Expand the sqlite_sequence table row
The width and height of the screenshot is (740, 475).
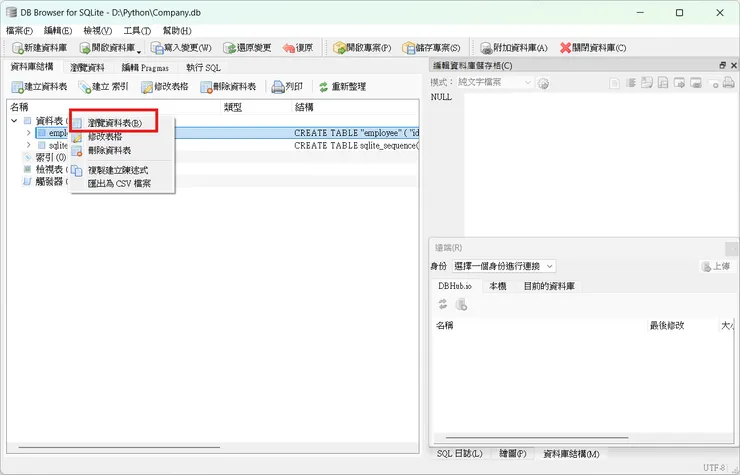pos(28,145)
